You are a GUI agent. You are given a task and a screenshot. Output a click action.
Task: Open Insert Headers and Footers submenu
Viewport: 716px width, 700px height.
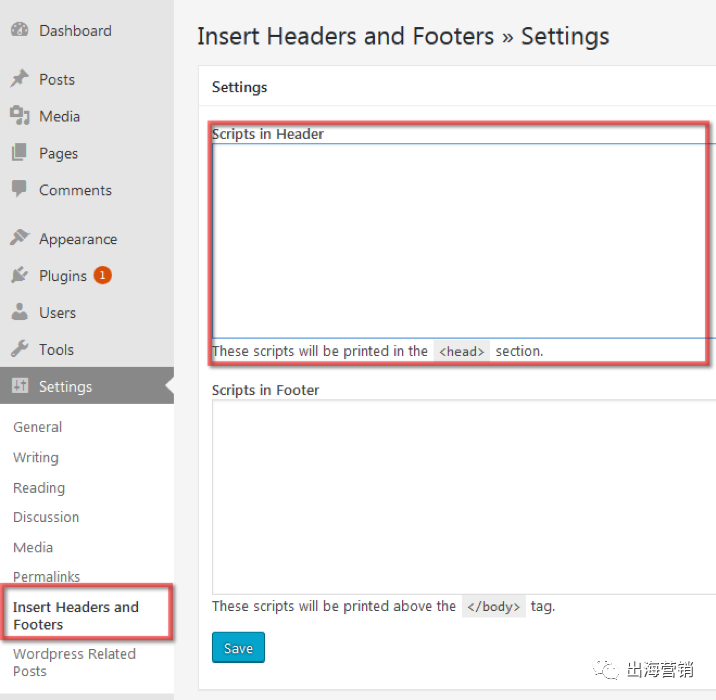pyautogui.click(x=76, y=616)
